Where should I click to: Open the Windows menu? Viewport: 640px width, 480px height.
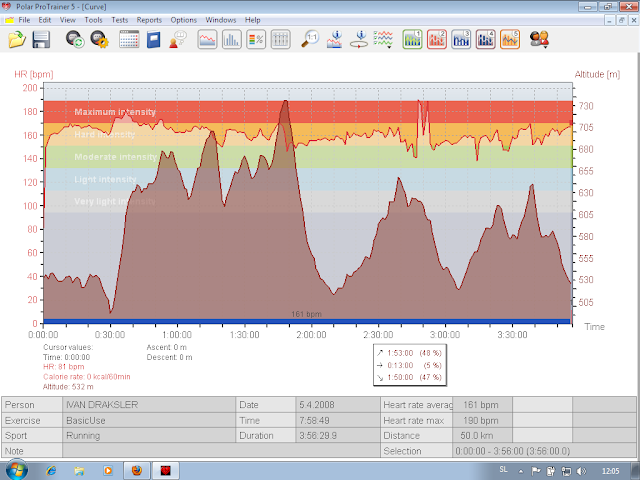[221, 20]
